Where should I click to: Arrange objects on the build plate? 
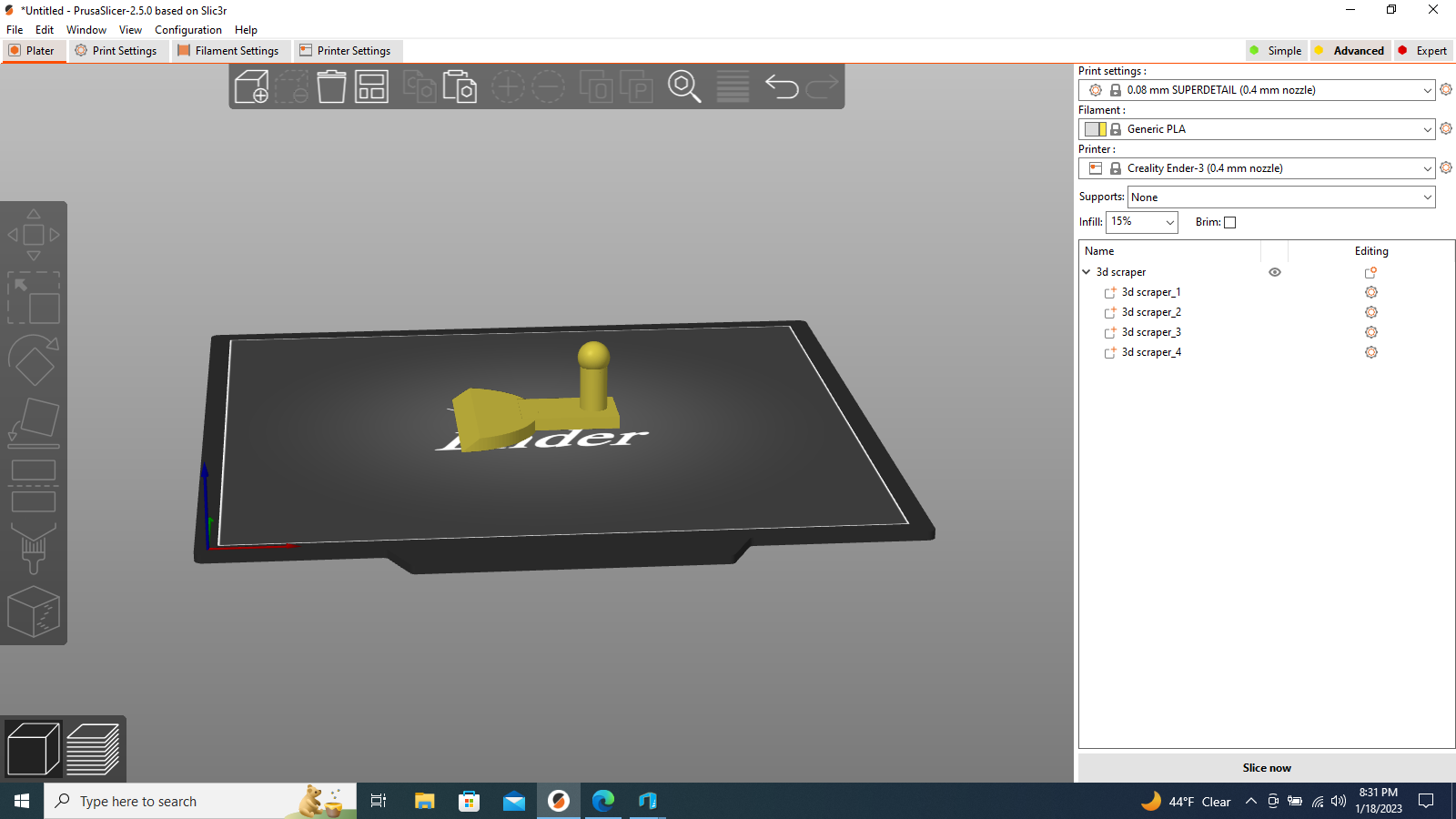[370, 86]
